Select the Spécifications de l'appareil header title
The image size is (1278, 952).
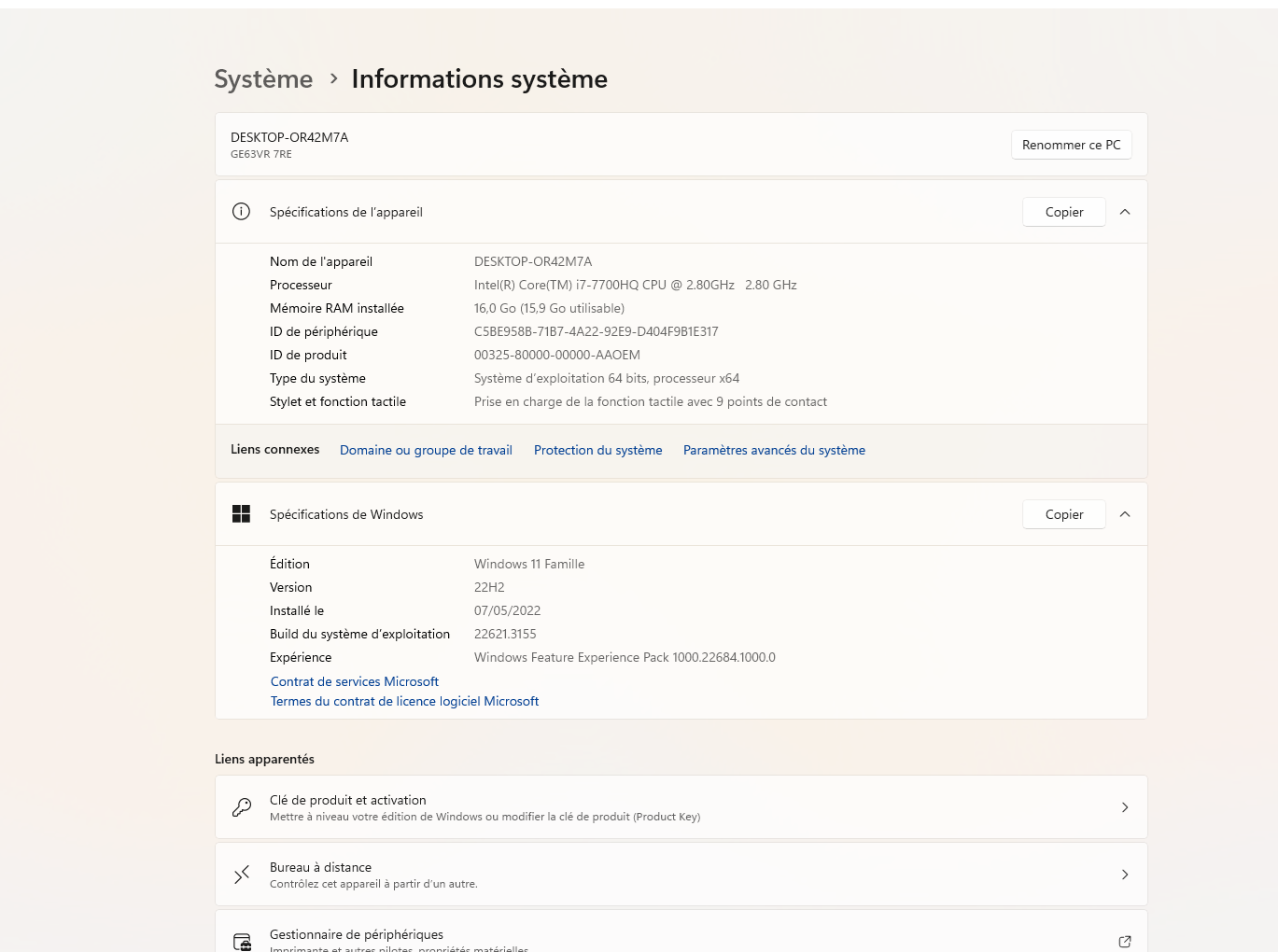345,212
